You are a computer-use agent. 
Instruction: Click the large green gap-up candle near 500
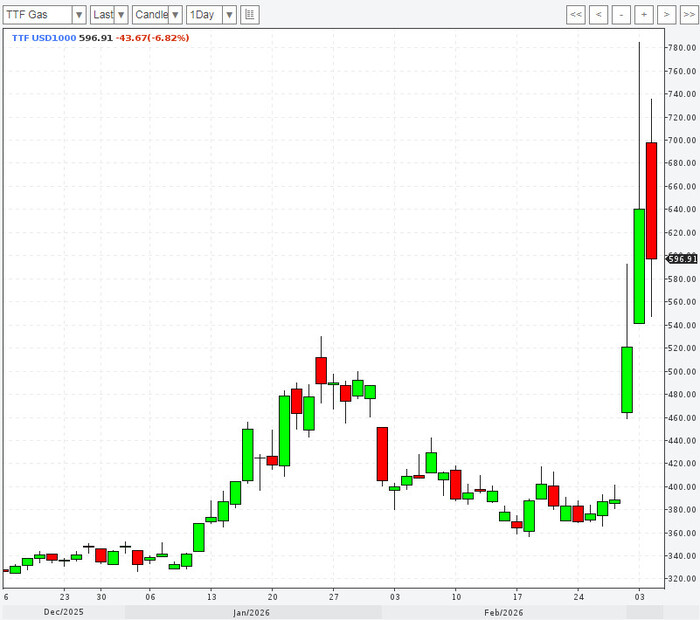click(x=627, y=379)
